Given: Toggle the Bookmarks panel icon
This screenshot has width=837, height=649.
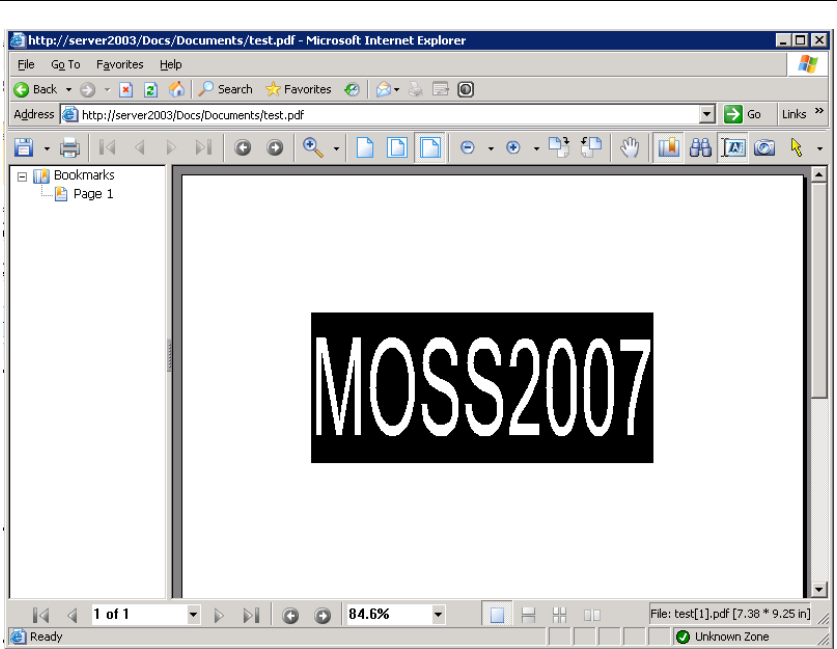Looking at the screenshot, I should (668, 147).
